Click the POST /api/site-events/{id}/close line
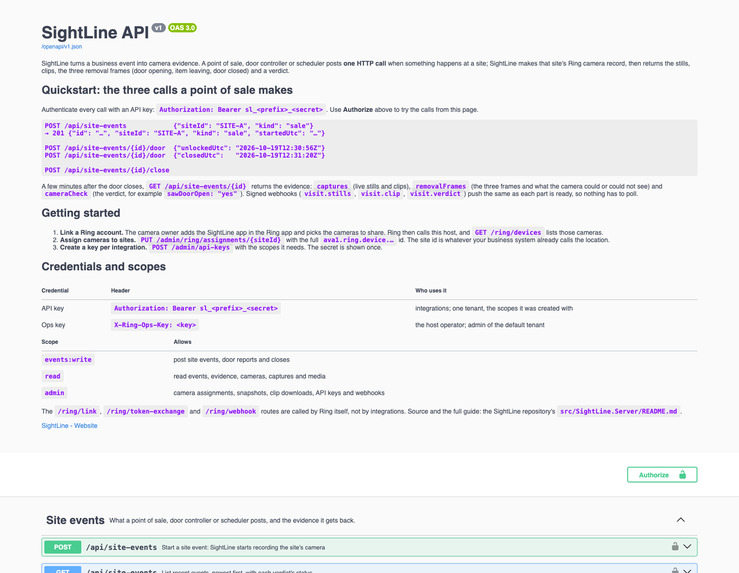Viewport: 739px width, 573px height. point(107,170)
